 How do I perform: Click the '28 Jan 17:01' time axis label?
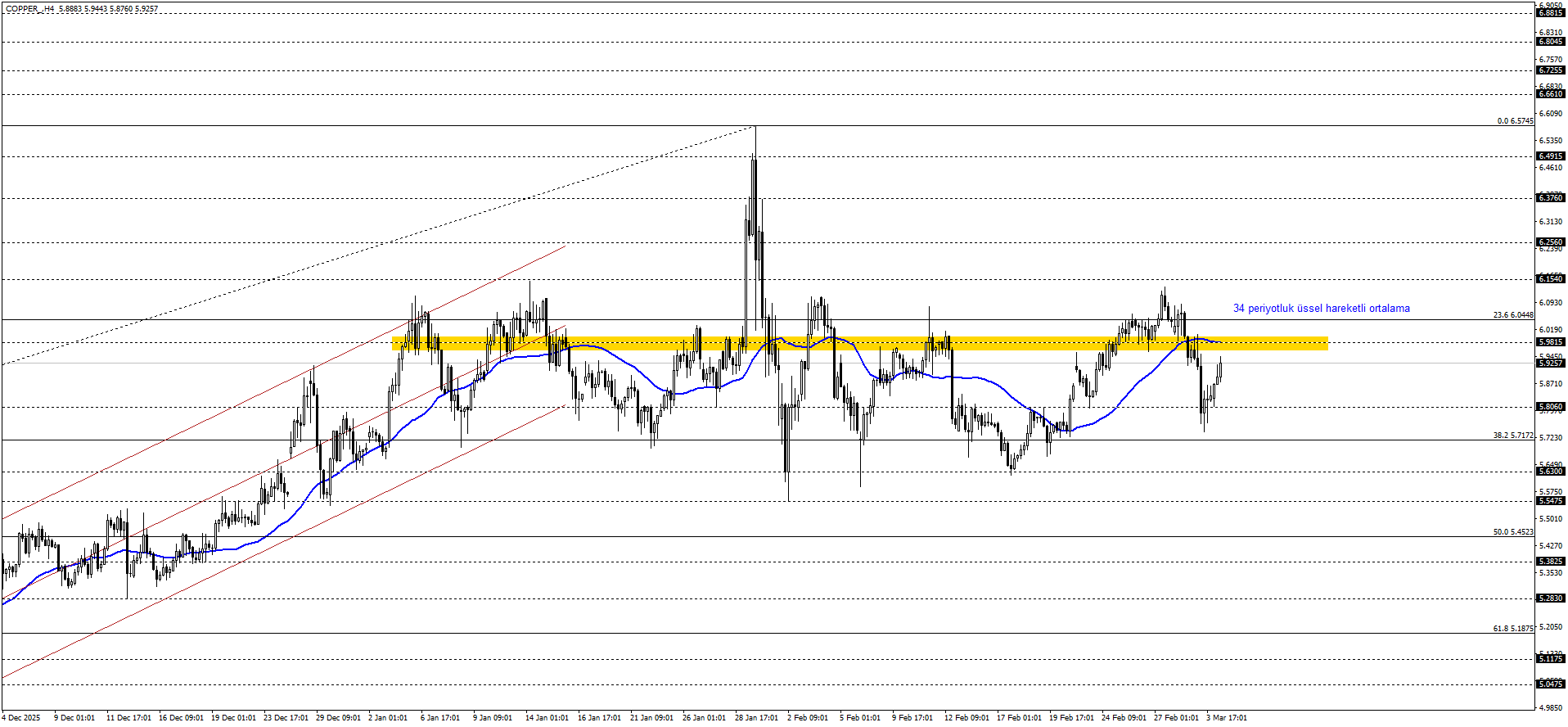tap(756, 718)
